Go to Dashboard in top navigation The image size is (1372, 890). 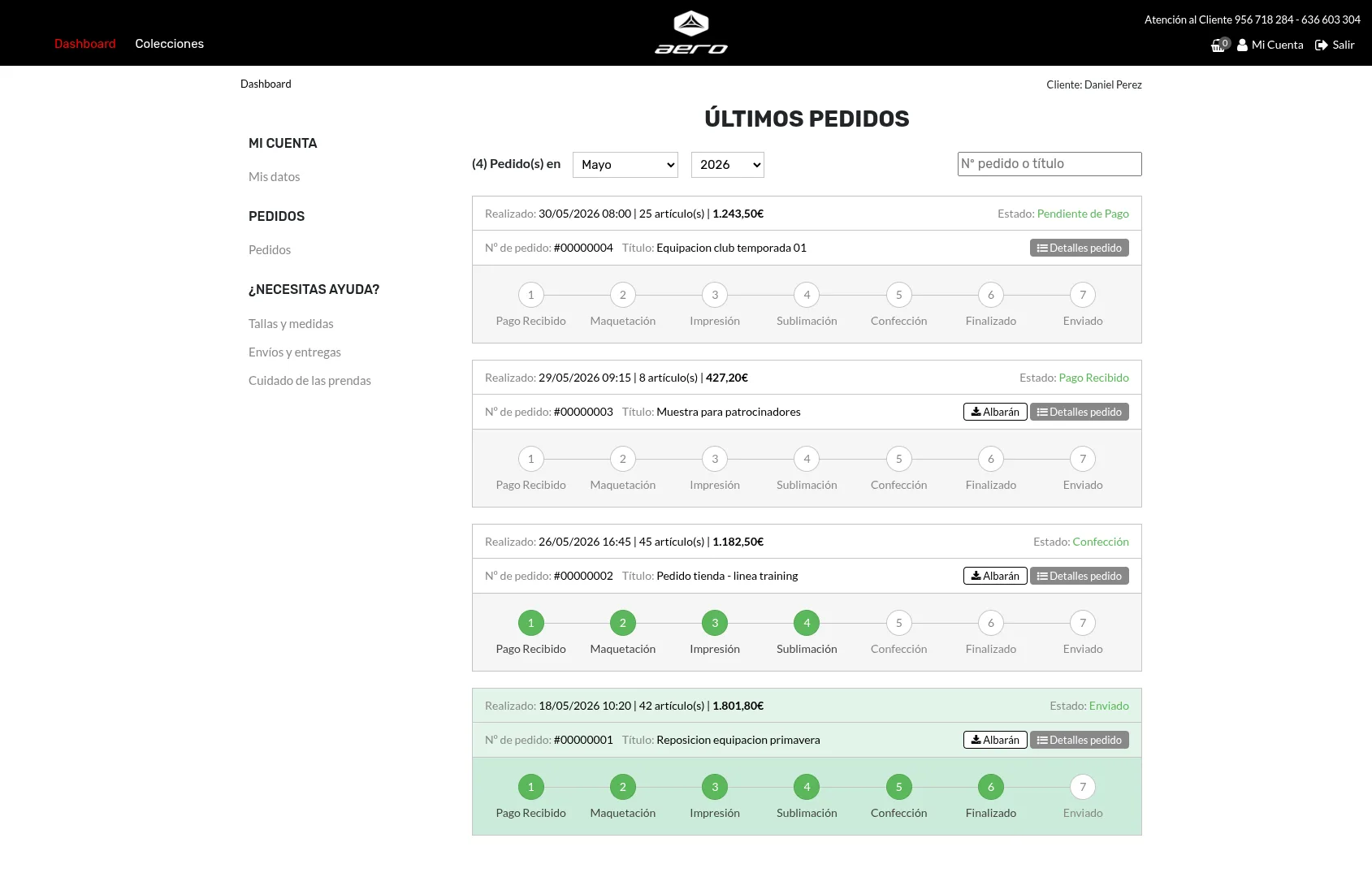85,44
